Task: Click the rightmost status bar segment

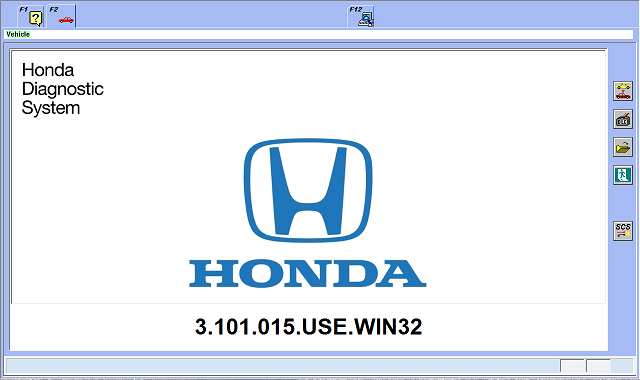Action: coord(622,366)
